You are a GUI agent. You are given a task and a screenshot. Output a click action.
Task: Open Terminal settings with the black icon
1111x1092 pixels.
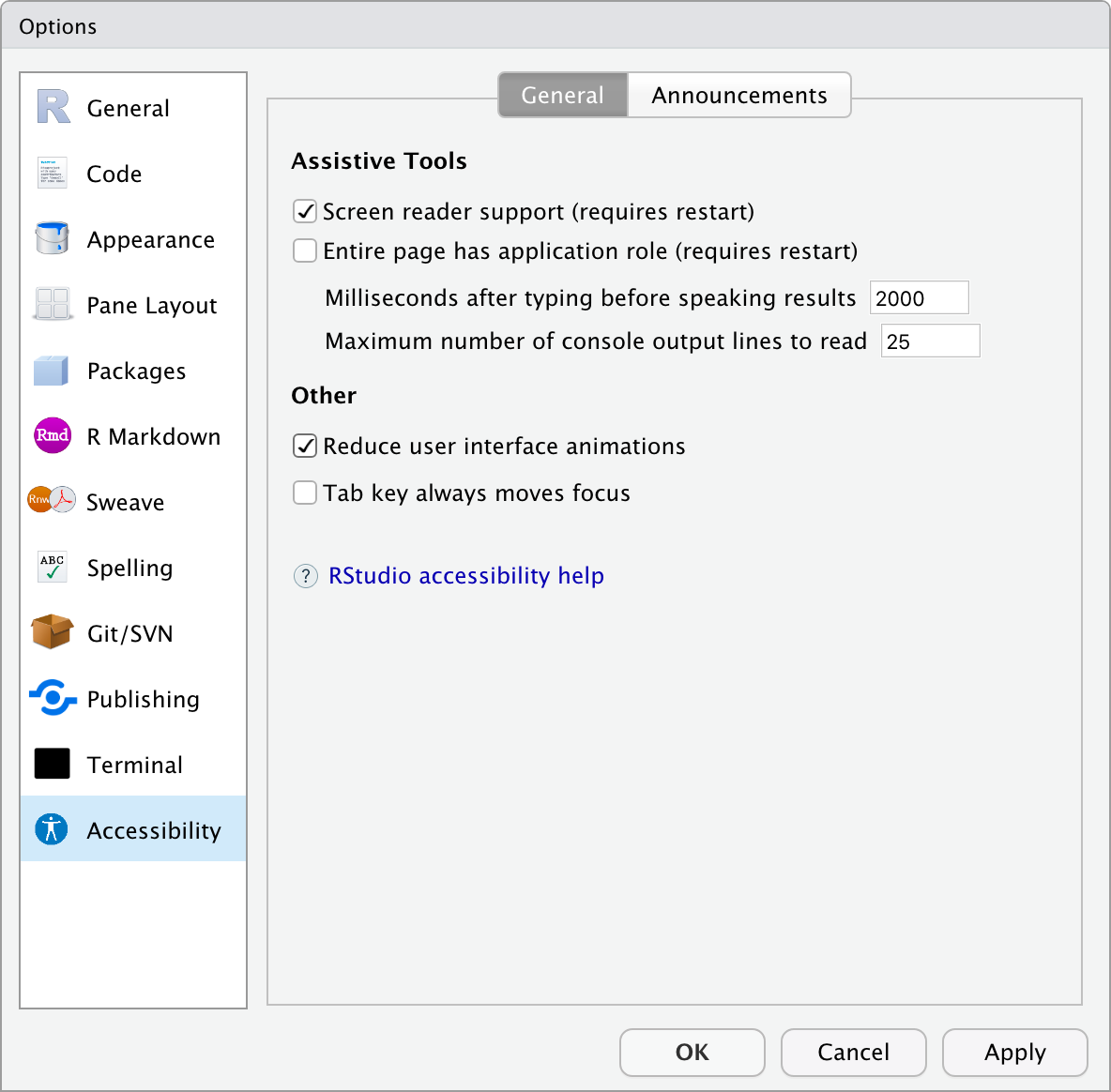(x=52, y=764)
